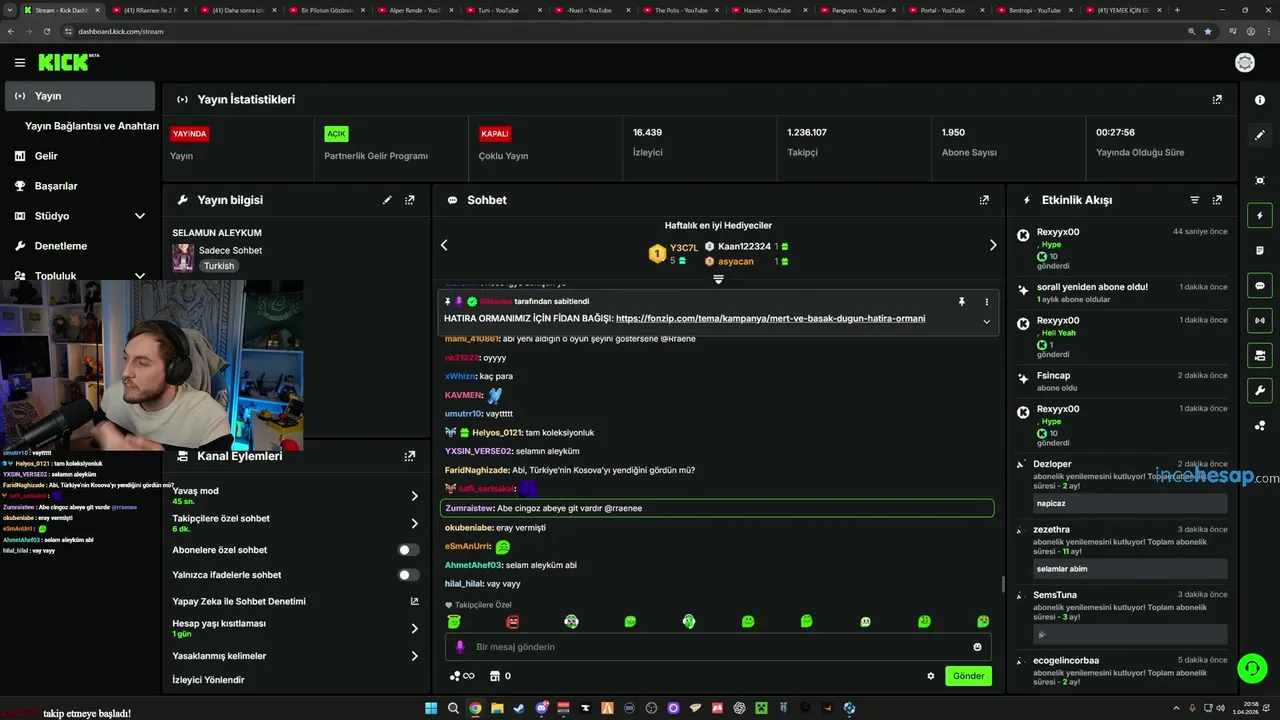Click Sadece Sohbet category
The width and height of the screenshot is (1280, 720).
click(230, 251)
